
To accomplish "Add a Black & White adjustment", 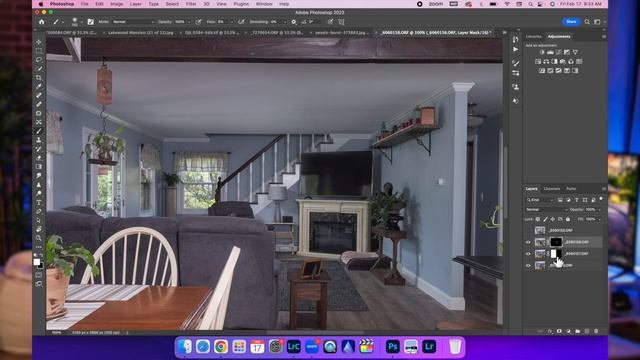I will [x=554, y=62].
